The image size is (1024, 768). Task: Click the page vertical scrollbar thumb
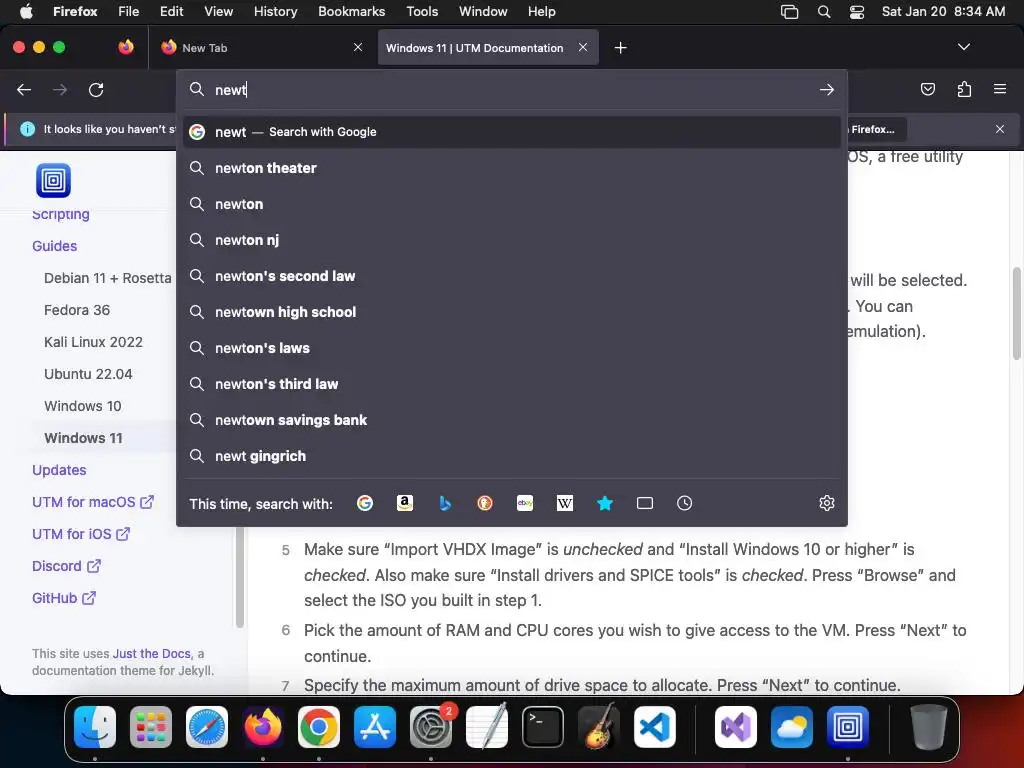pos(1016,313)
